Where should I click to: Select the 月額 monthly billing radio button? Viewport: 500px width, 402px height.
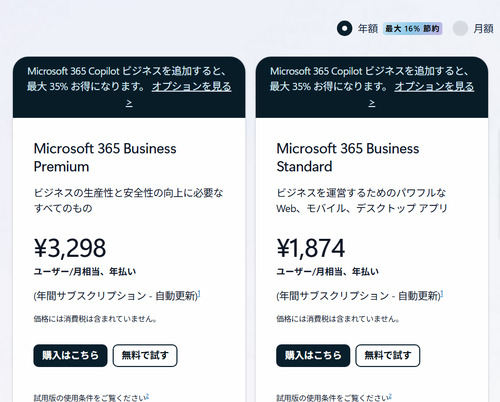point(460,28)
